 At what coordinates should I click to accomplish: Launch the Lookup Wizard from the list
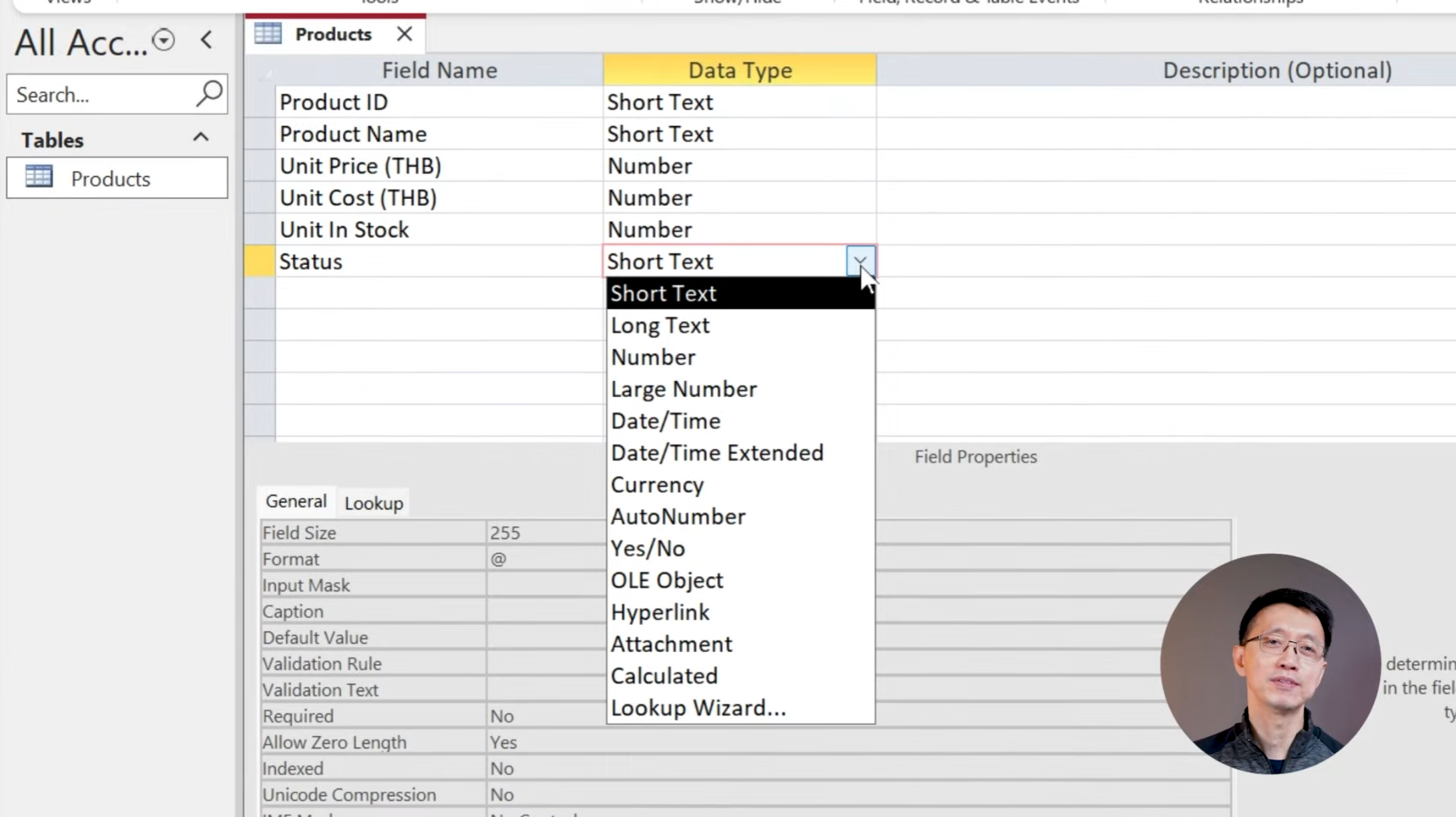pyautogui.click(x=698, y=708)
